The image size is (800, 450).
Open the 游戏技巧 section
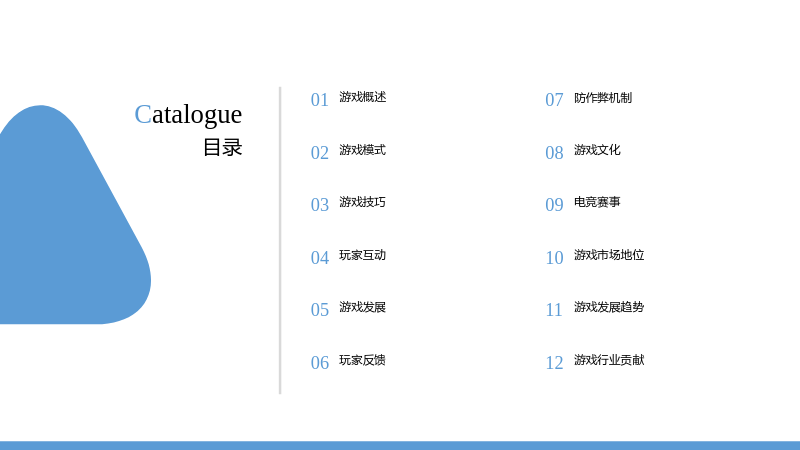pyautogui.click(x=363, y=202)
